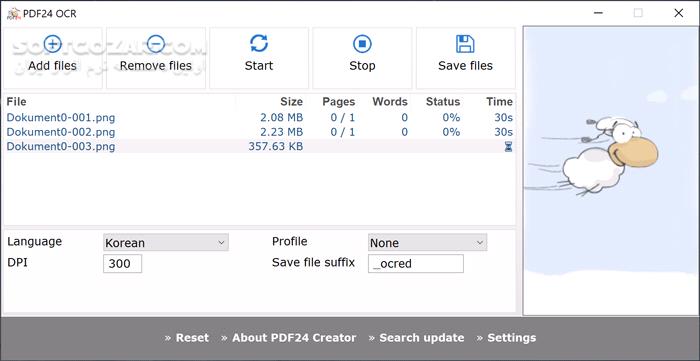Screen dimensions: 700x361
Task: Click the hourglass icon for Dokument0-003.png
Action: [508, 147]
